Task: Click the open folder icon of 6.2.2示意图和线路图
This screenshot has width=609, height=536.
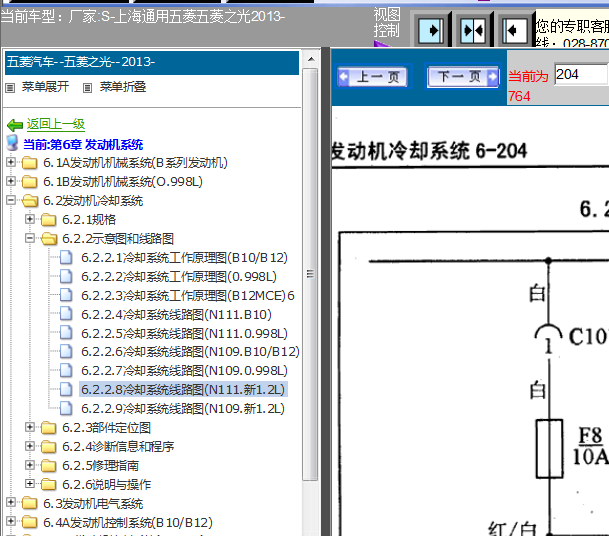Action: point(49,238)
